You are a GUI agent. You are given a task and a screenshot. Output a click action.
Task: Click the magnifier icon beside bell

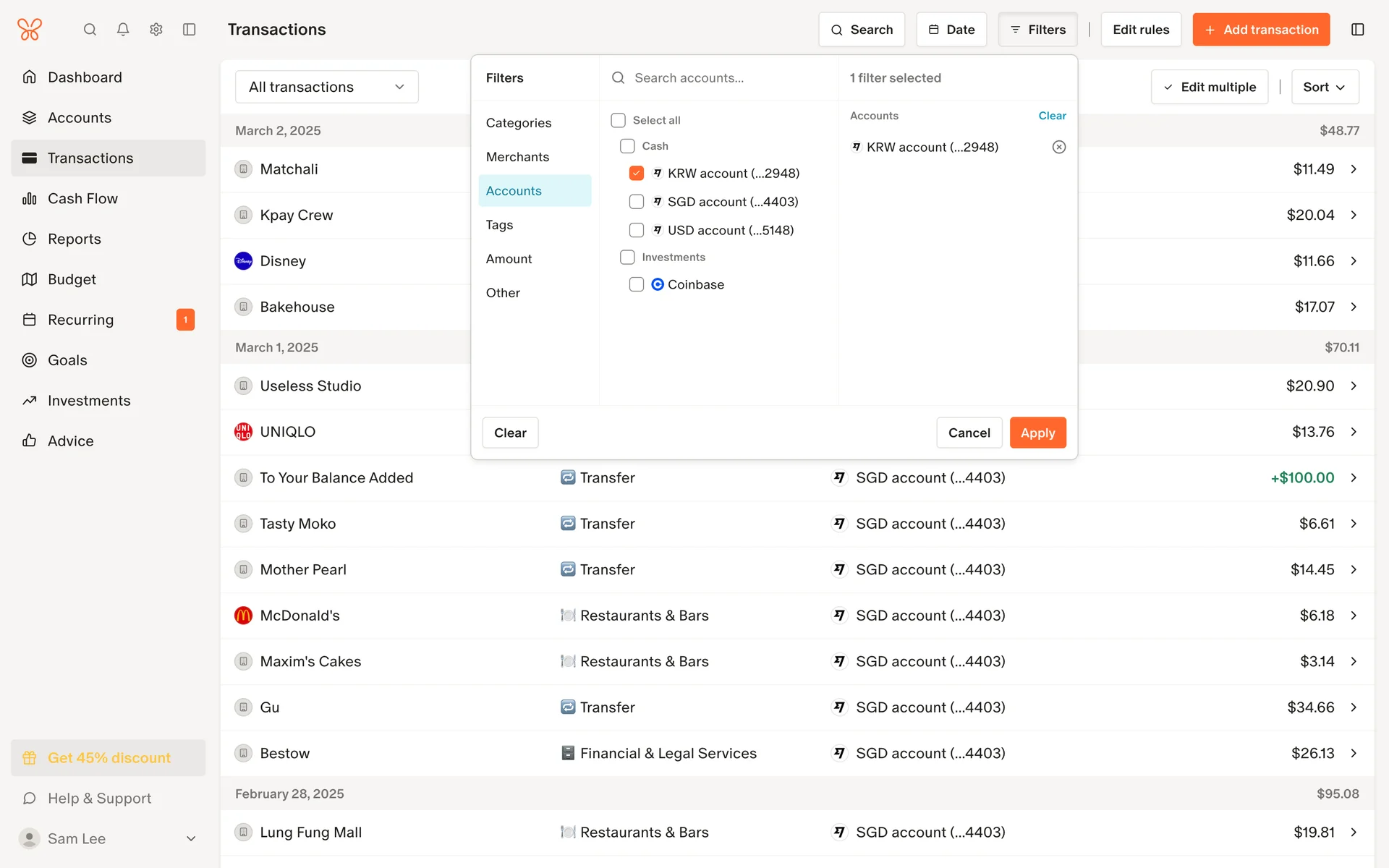coord(90,30)
